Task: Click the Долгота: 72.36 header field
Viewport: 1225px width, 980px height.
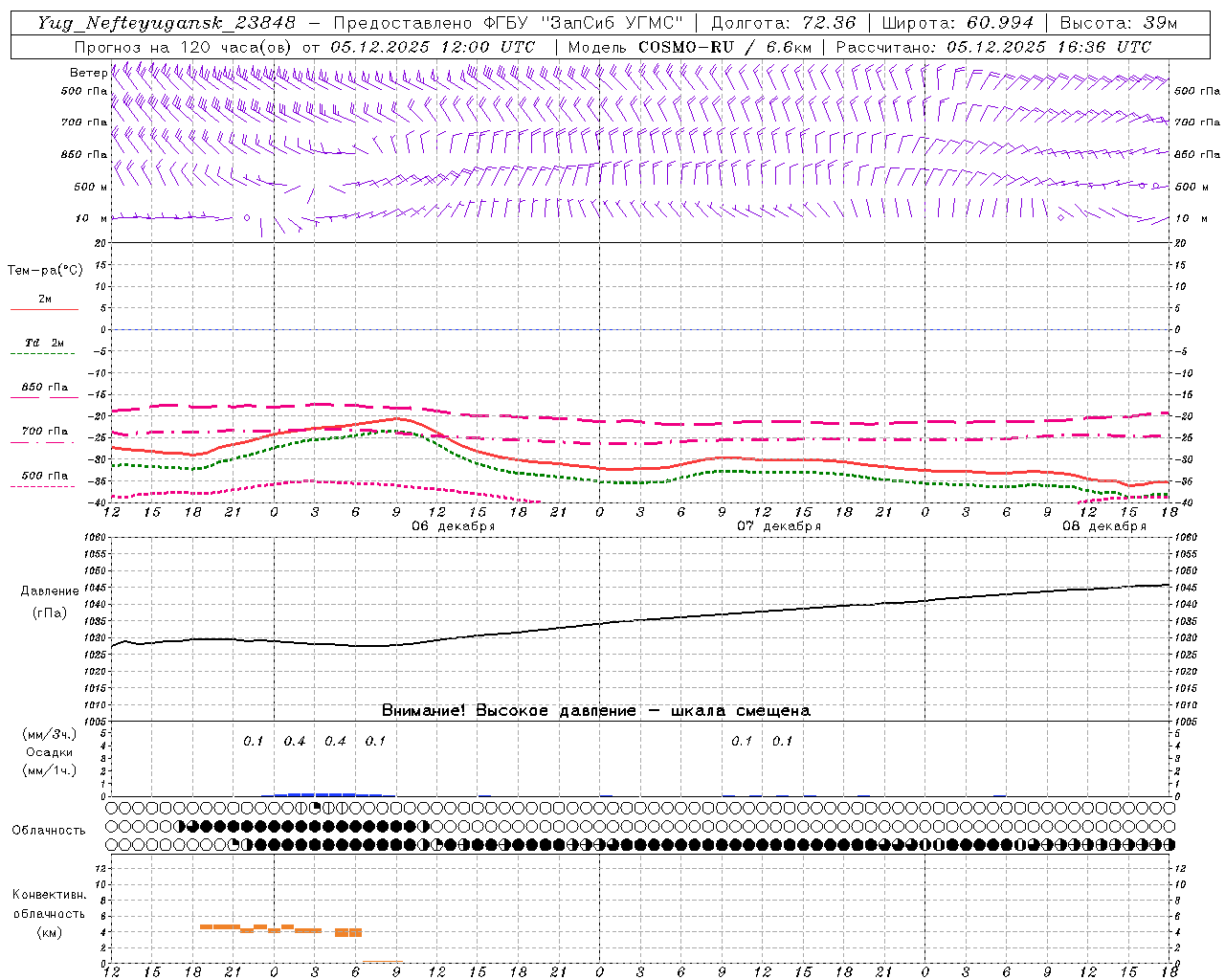Action: tap(783, 23)
